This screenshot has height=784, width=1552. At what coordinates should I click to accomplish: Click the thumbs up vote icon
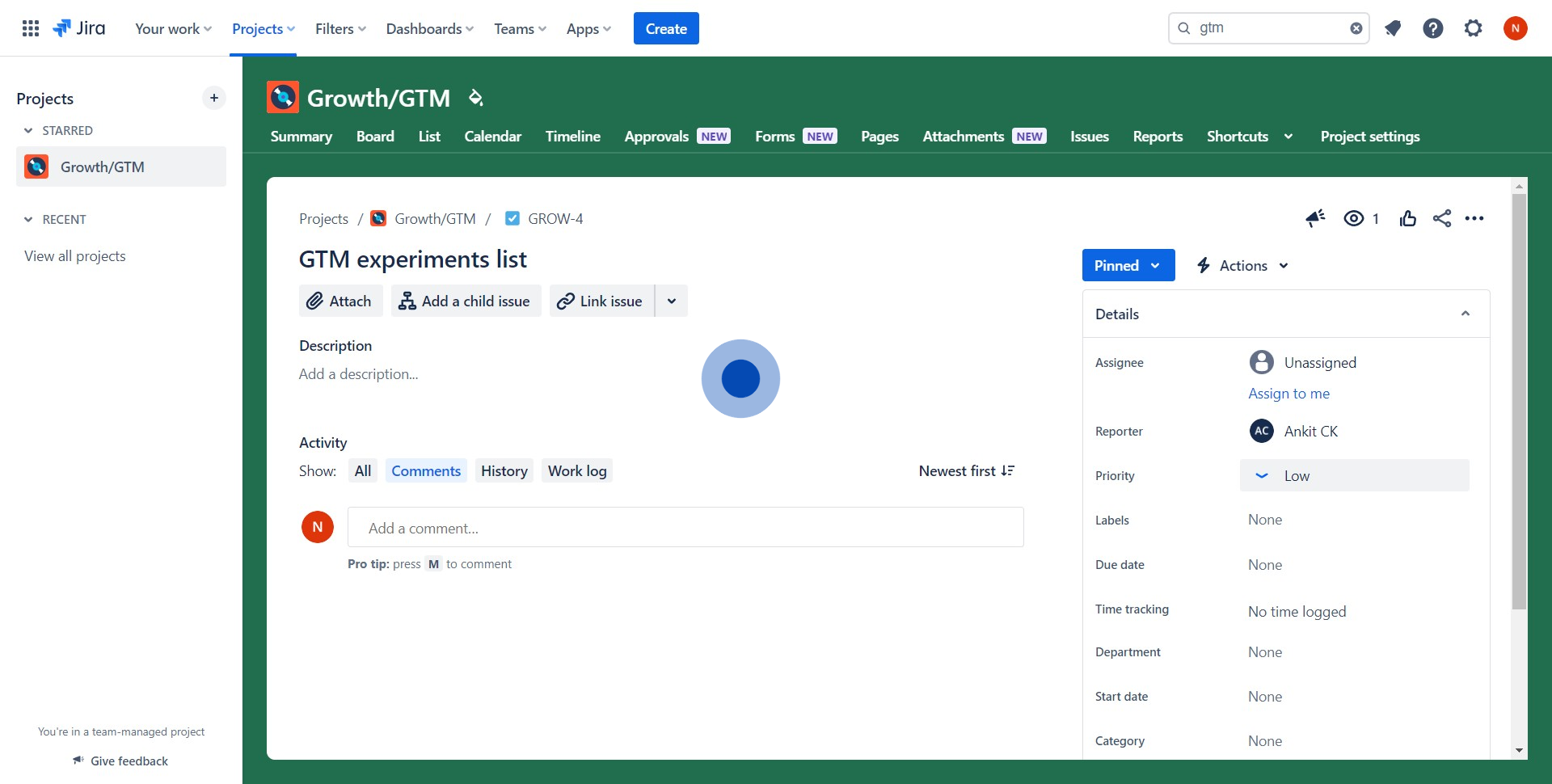[1408, 218]
